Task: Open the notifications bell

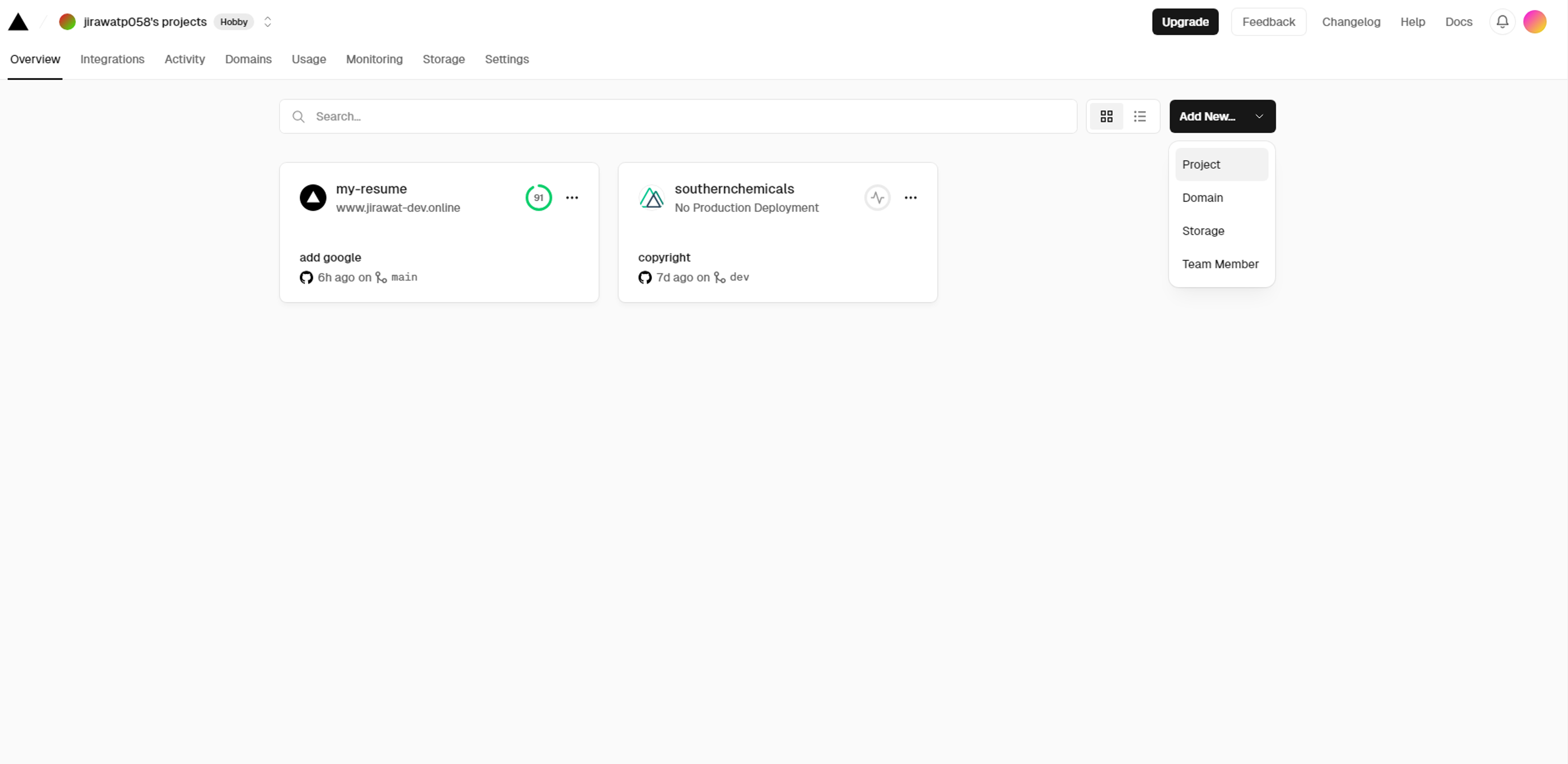Action: (x=1502, y=22)
